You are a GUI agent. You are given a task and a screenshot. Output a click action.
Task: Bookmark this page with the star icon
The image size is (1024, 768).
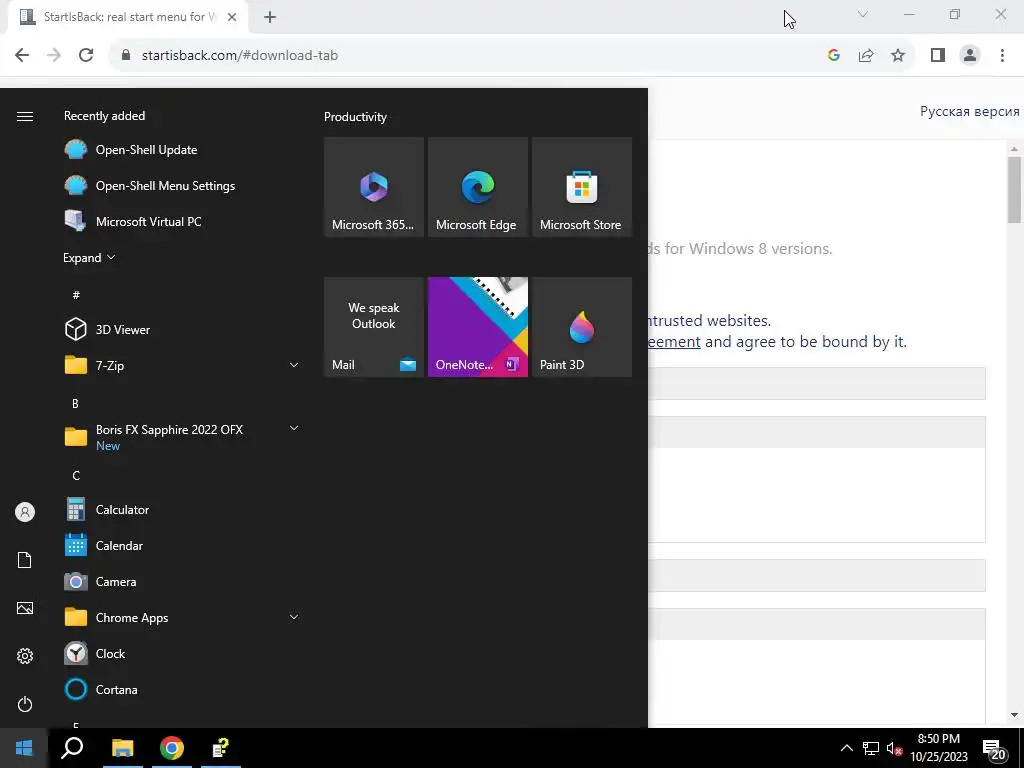click(898, 56)
